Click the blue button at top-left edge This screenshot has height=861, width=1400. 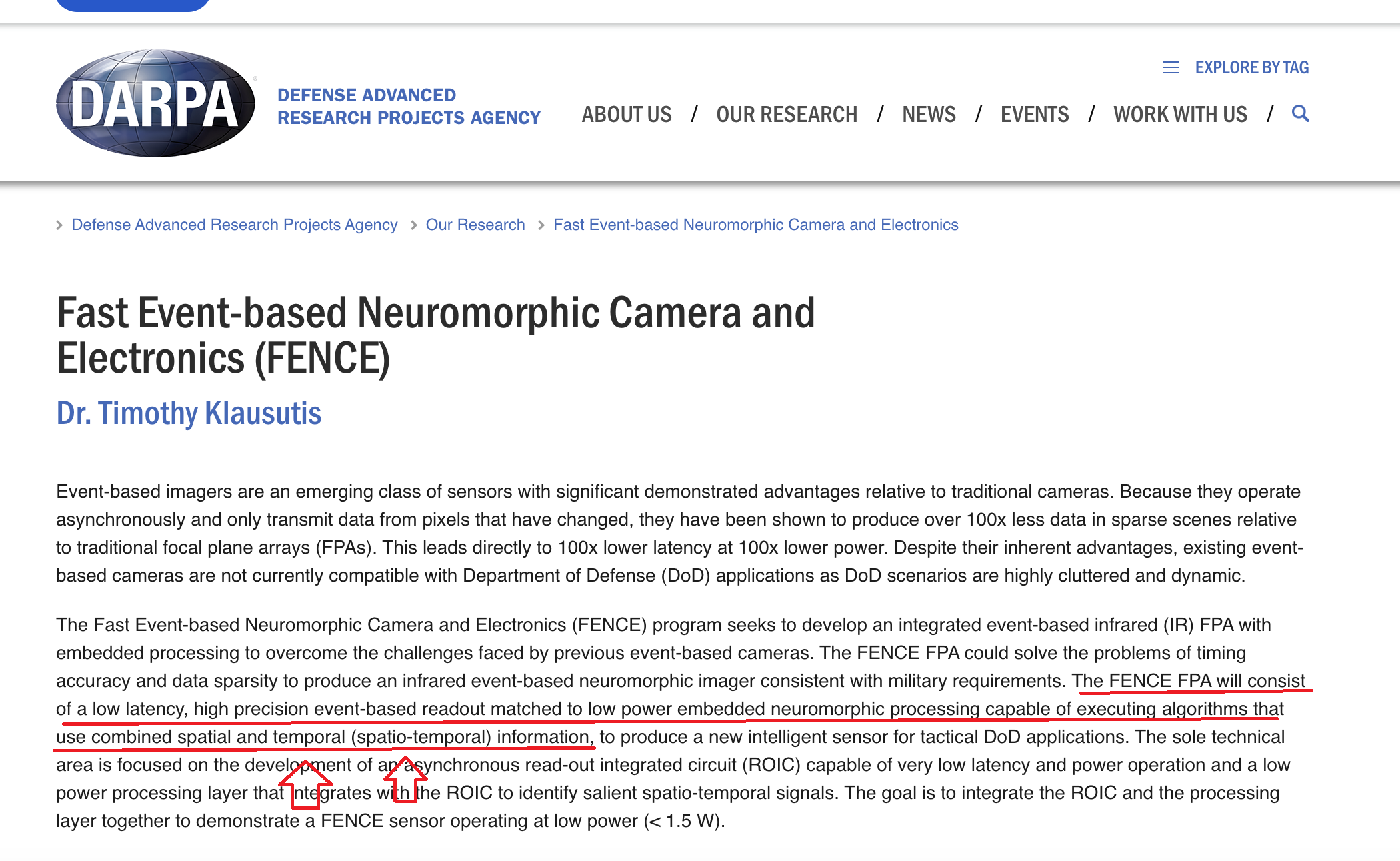pyautogui.click(x=133, y=5)
